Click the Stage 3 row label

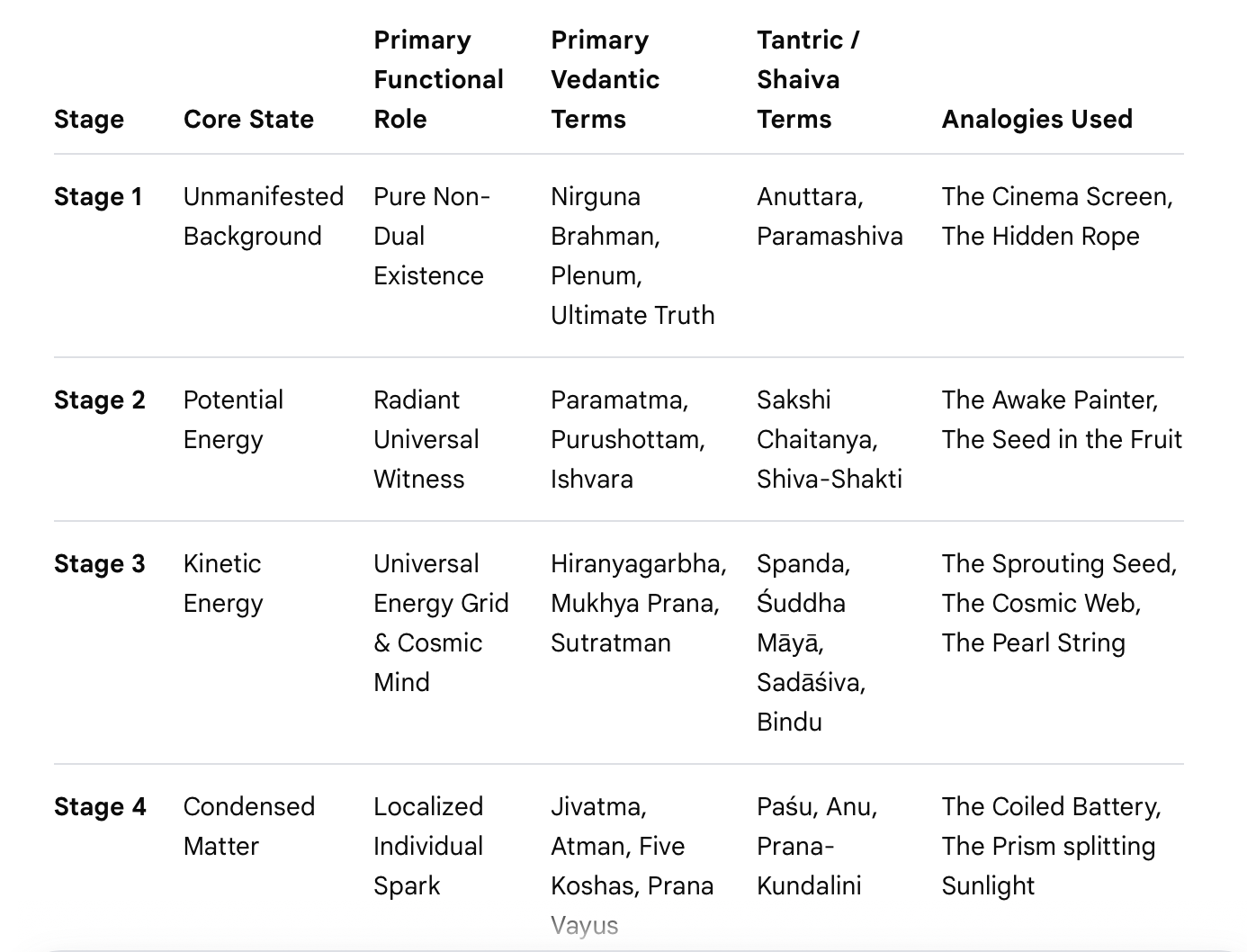(x=99, y=563)
